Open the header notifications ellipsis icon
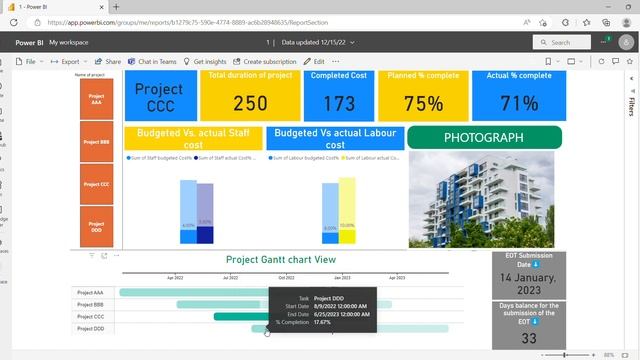Screen dimensions: 640x360 [x=604, y=42]
